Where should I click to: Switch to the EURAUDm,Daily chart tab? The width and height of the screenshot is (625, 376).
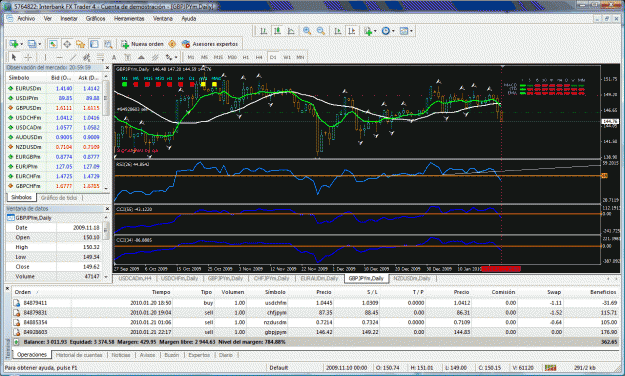point(319,278)
